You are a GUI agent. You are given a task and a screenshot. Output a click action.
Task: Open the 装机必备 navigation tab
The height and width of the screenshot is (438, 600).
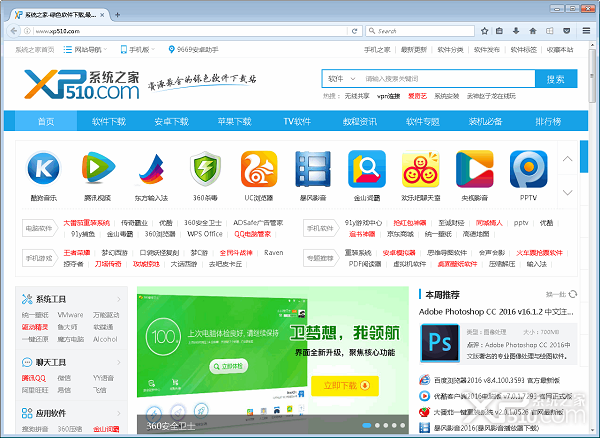(x=485, y=121)
